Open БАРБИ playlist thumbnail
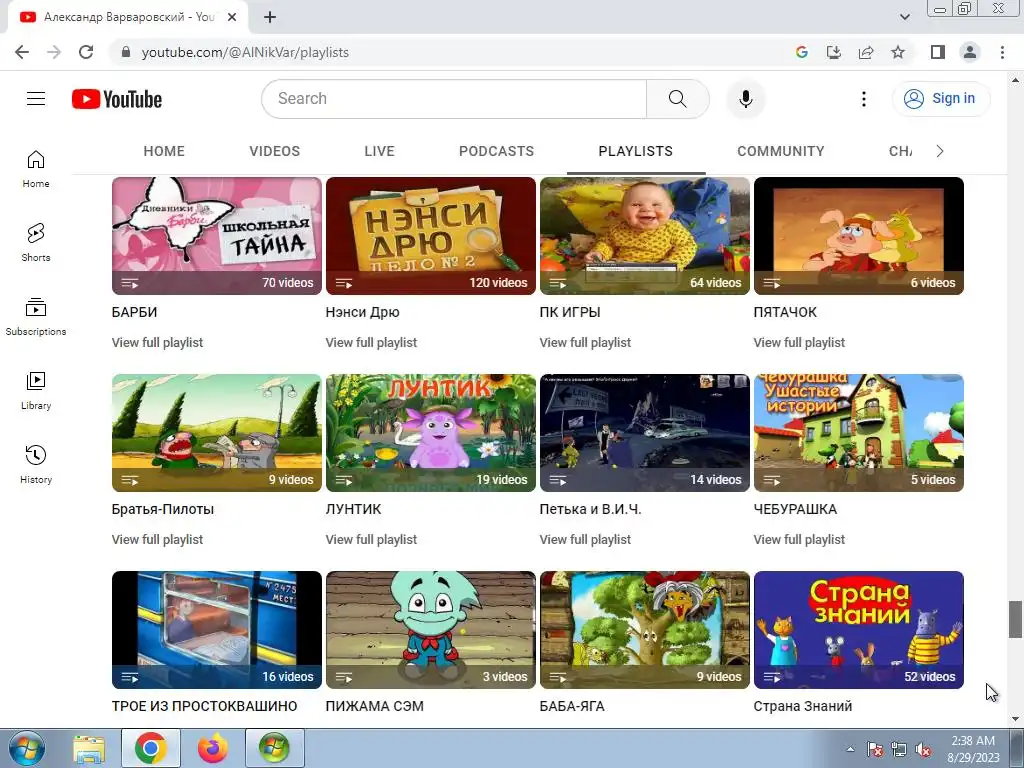The height and width of the screenshot is (768, 1024). tap(217, 236)
